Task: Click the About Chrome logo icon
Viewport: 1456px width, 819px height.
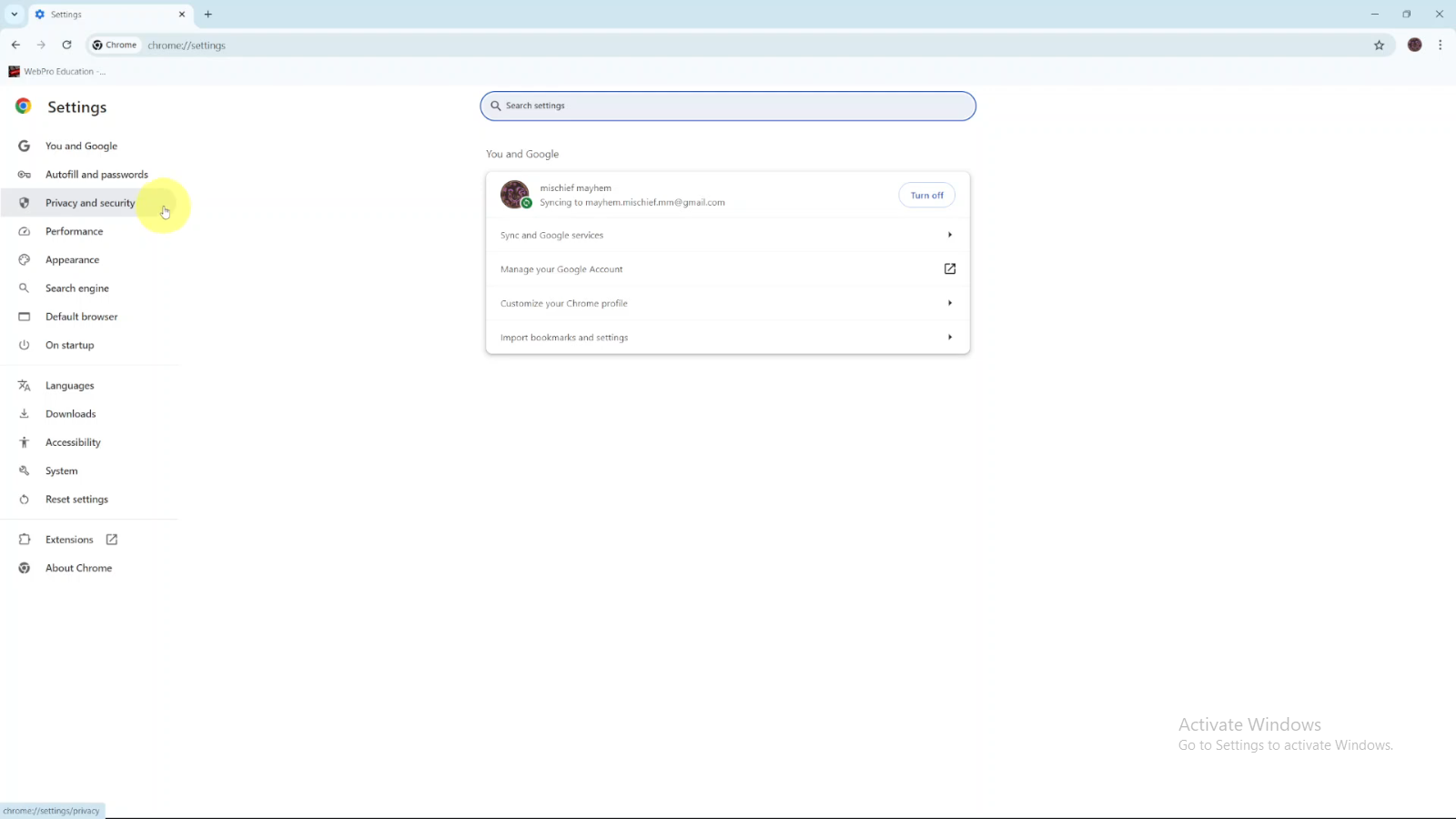Action: [x=25, y=568]
